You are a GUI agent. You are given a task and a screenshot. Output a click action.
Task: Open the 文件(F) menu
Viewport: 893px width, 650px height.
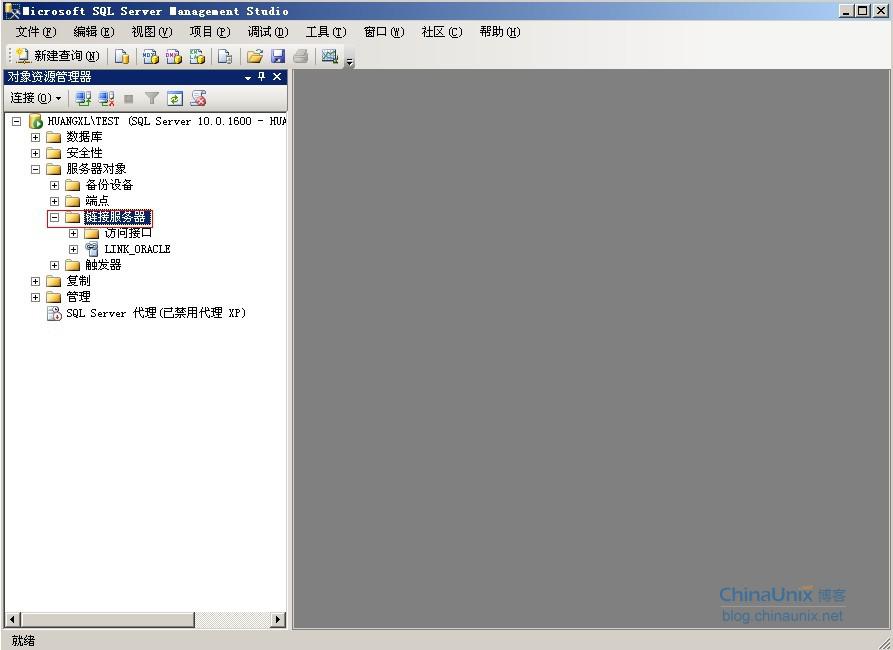point(35,32)
